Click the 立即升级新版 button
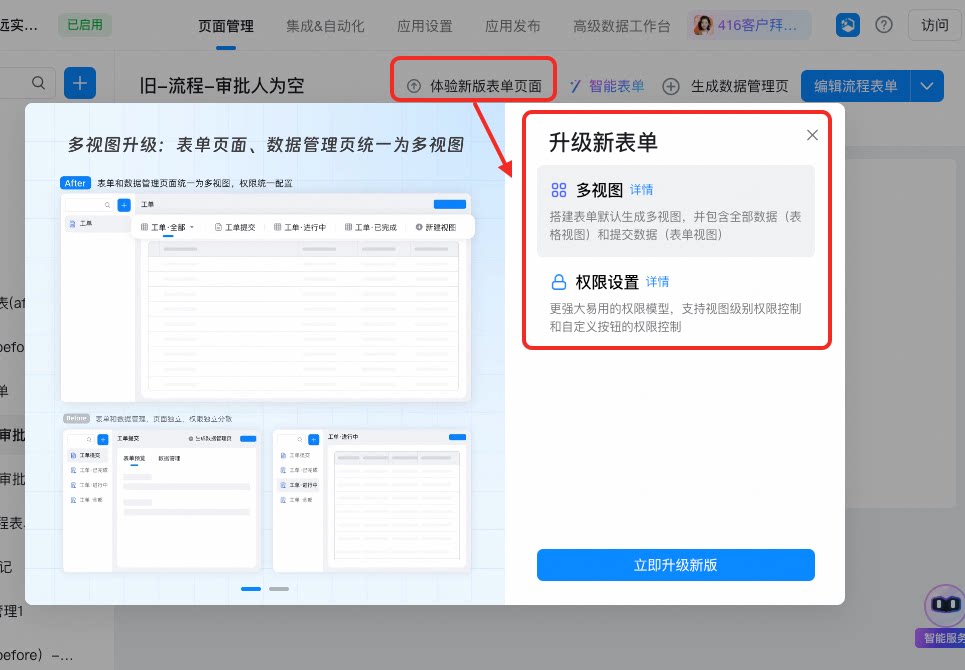 coord(676,565)
